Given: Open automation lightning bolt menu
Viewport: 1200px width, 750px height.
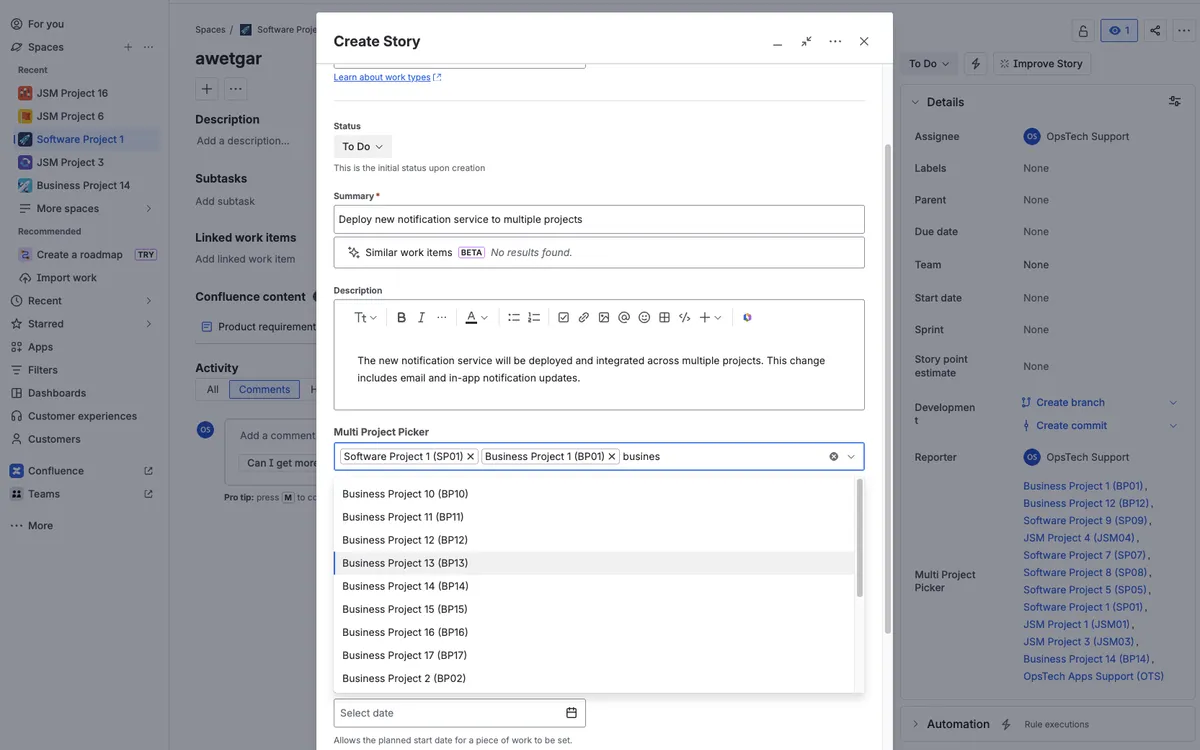Looking at the screenshot, I should pyautogui.click(x=976, y=63).
